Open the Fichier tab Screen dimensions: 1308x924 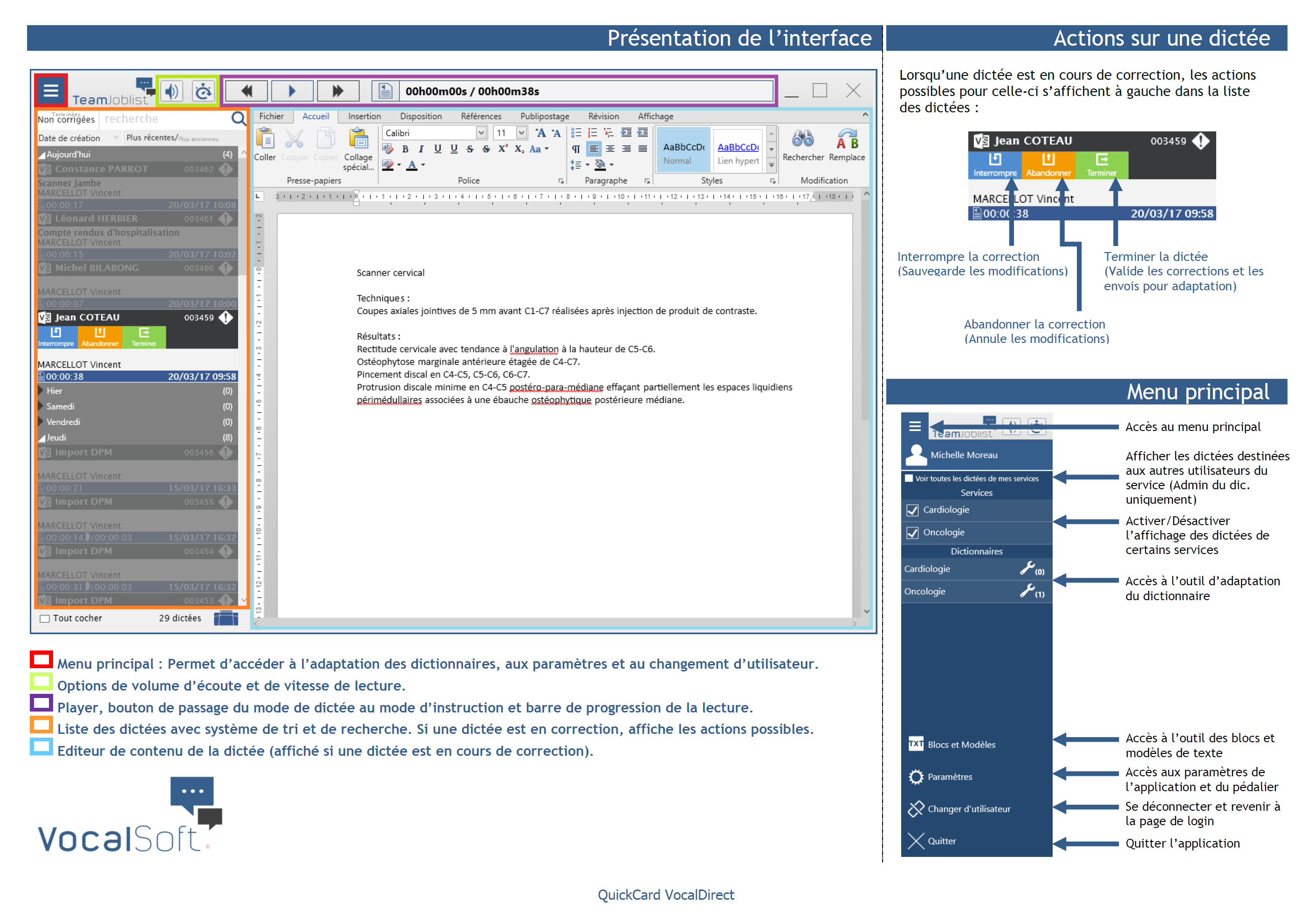coord(271,116)
